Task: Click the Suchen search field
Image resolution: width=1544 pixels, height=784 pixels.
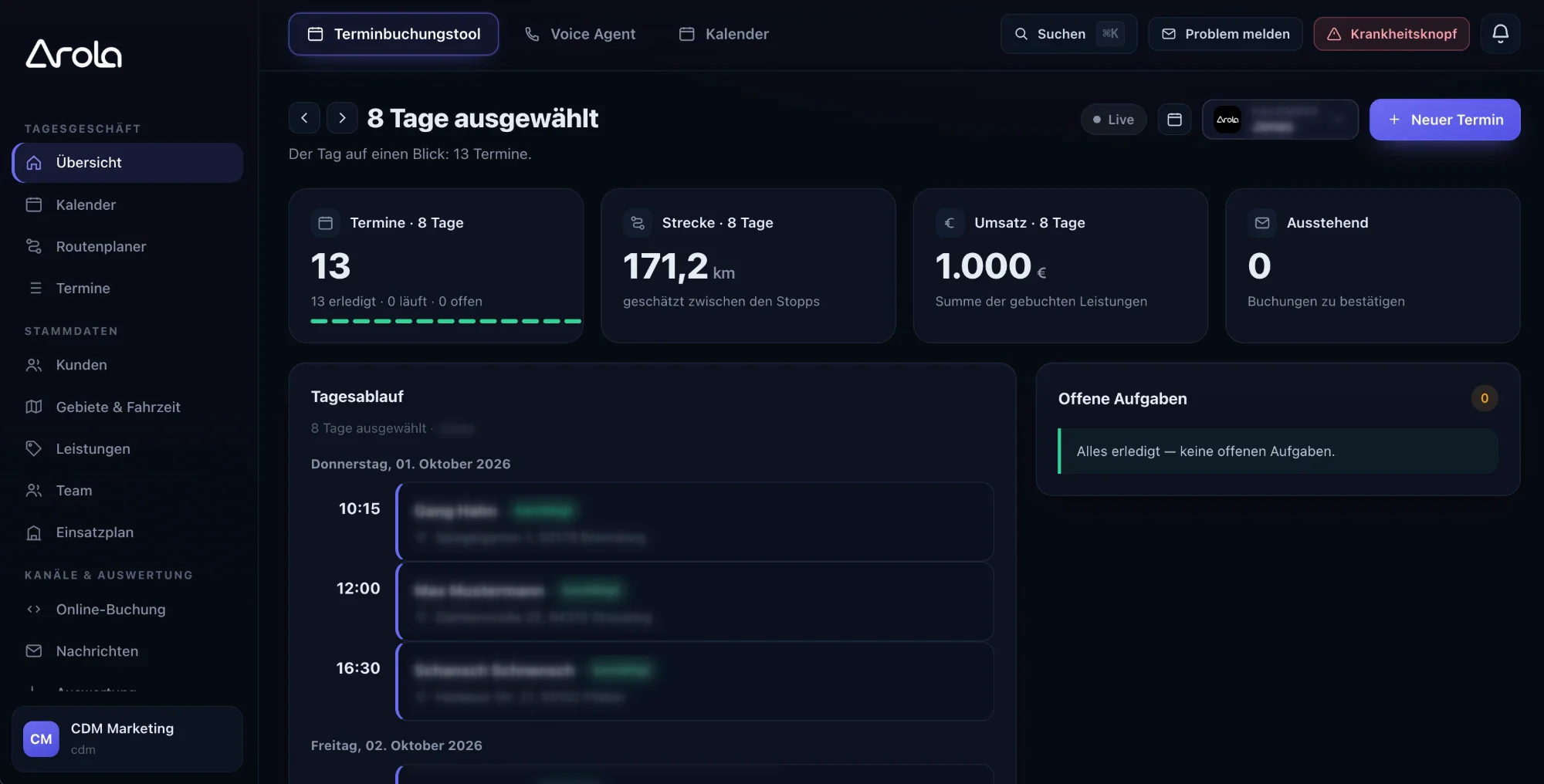Action: [1068, 34]
